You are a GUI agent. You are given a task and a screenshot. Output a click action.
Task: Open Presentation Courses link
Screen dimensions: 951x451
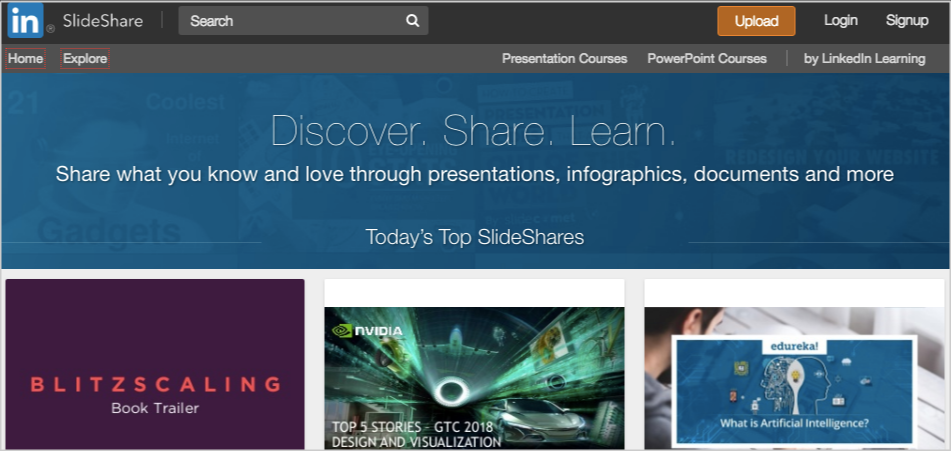click(x=565, y=59)
